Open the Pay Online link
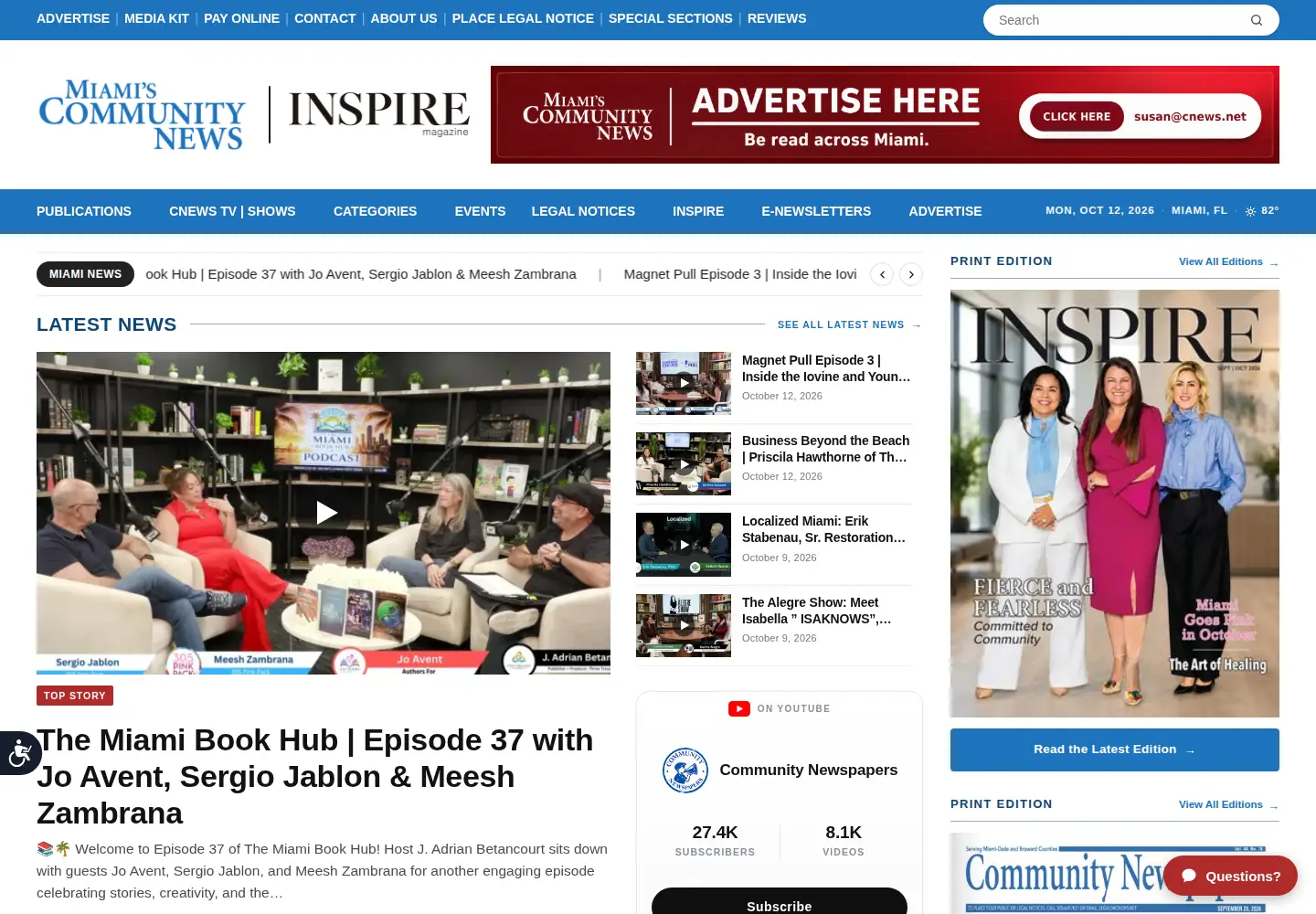Viewport: 1316px width, 914px height. click(241, 18)
